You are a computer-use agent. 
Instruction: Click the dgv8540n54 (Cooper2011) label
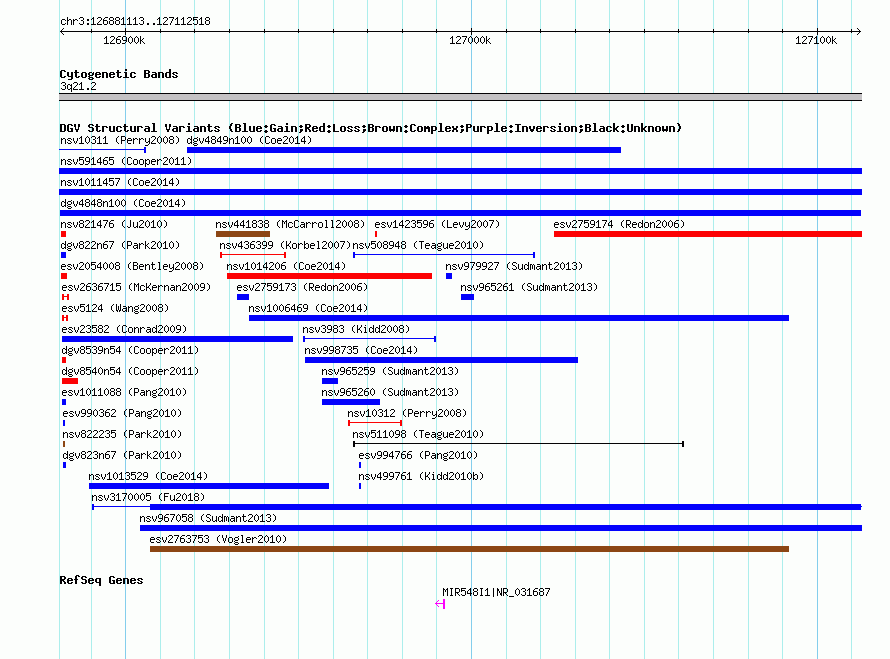130,371
